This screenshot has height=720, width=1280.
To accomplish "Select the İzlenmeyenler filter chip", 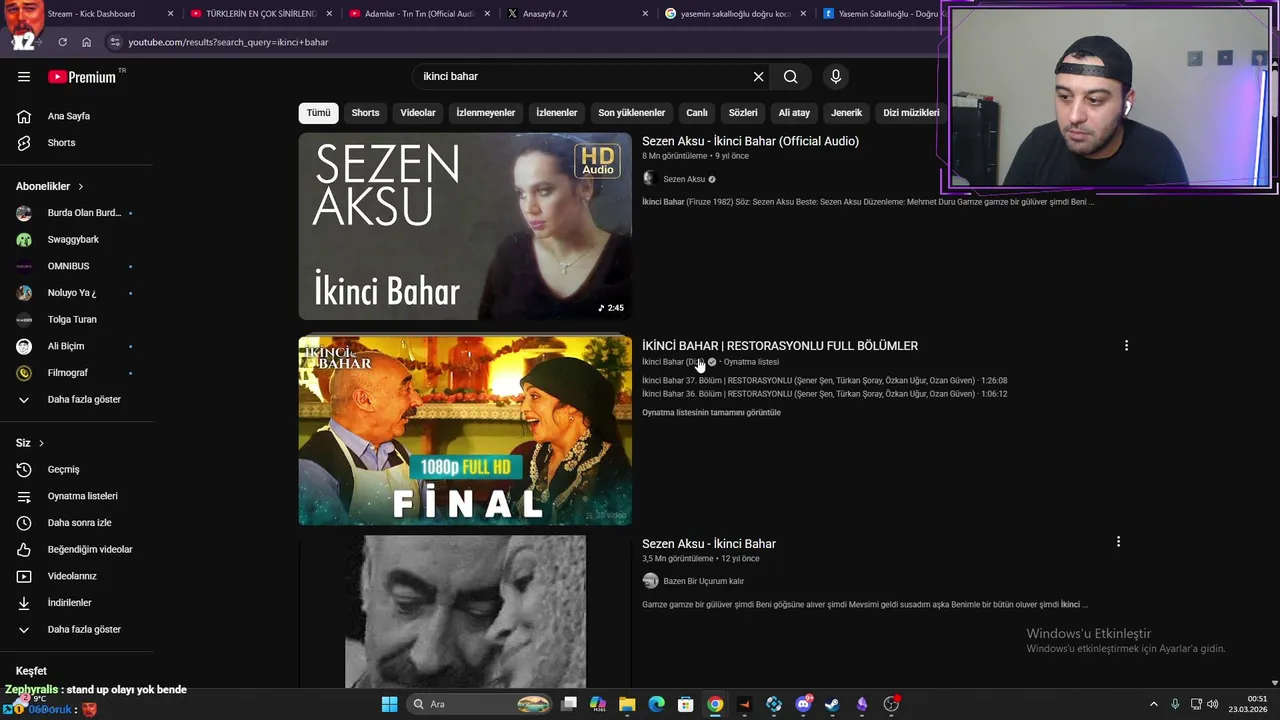I will (x=486, y=113).
